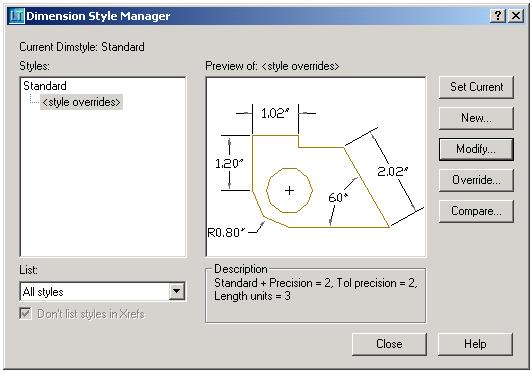Open the Compare... dialog
Viewport: 532px width, 371px height.
(476, 211)
